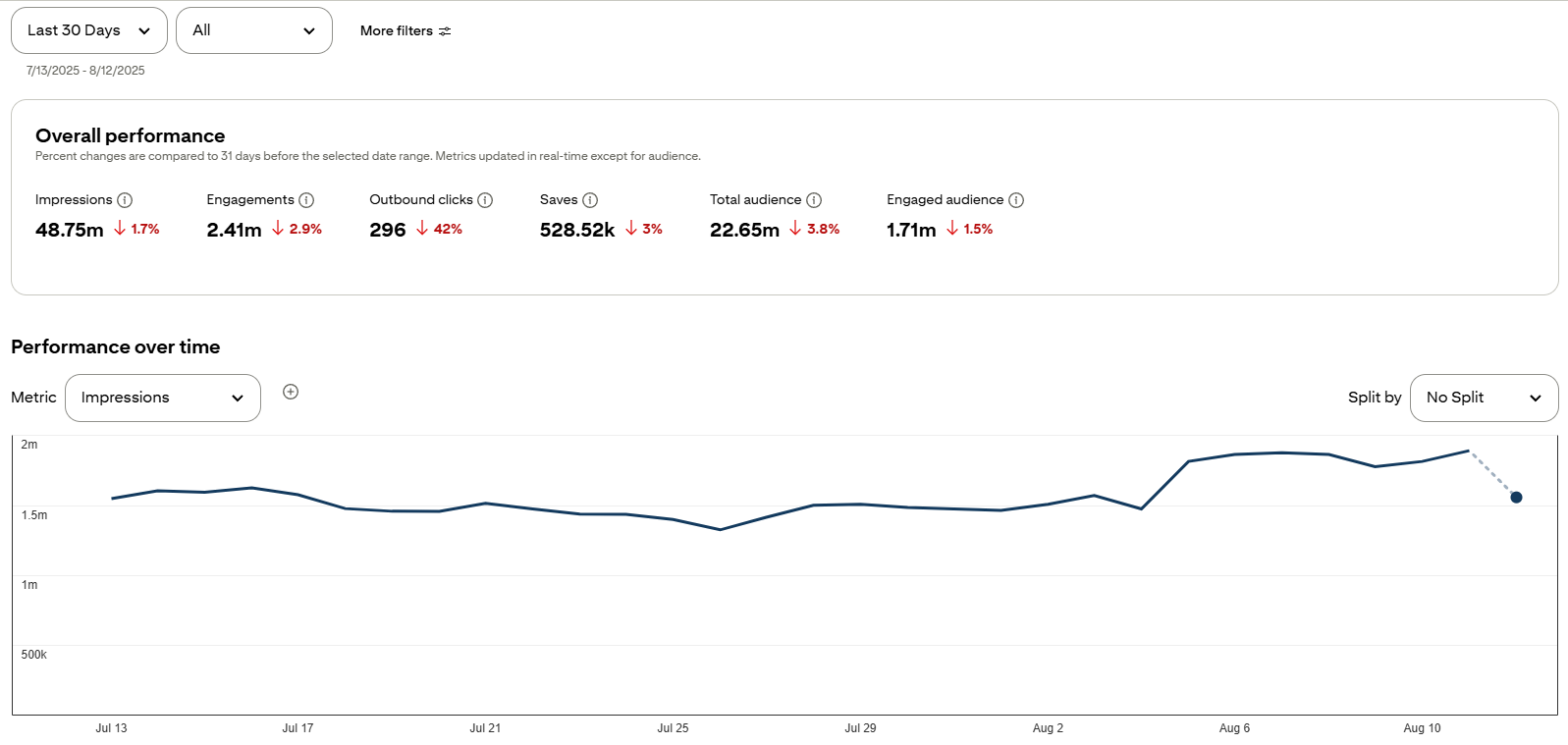Screen dimensions: 1568x745
Task: Open the No Split dropdown
Action: point(1484,398)
